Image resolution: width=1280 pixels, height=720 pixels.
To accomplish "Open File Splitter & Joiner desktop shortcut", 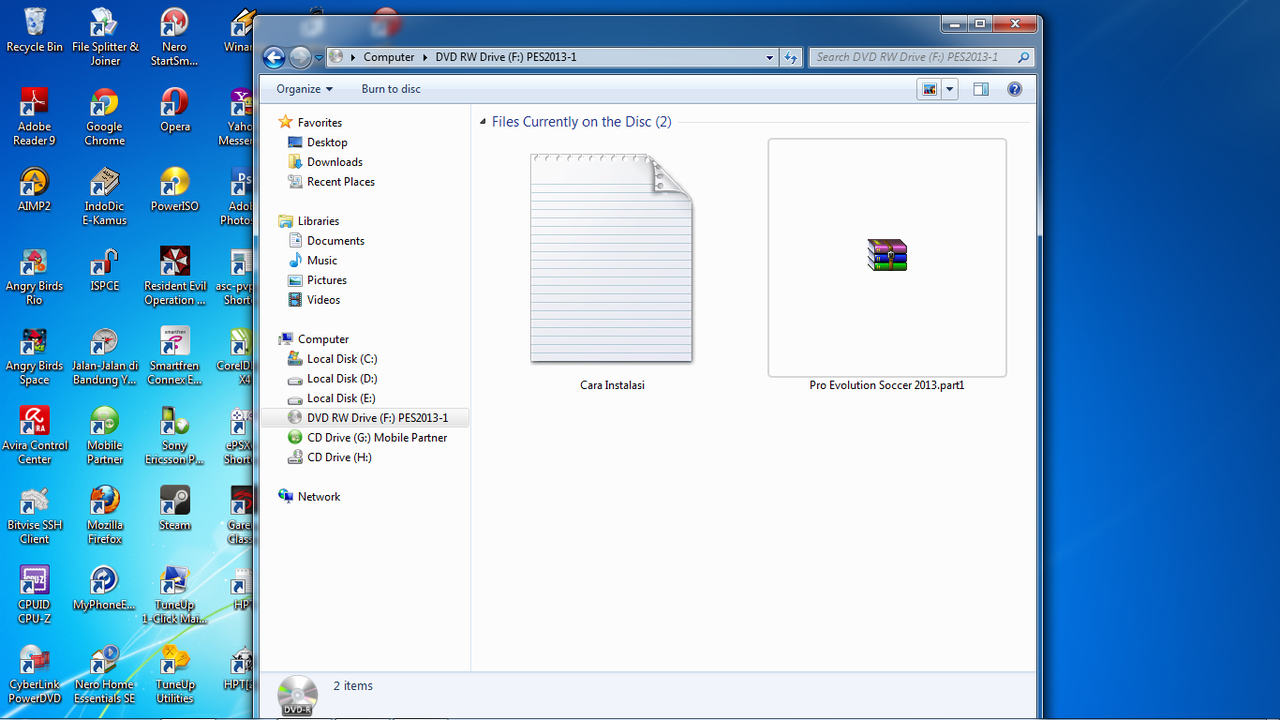I will tap(105, 37).
